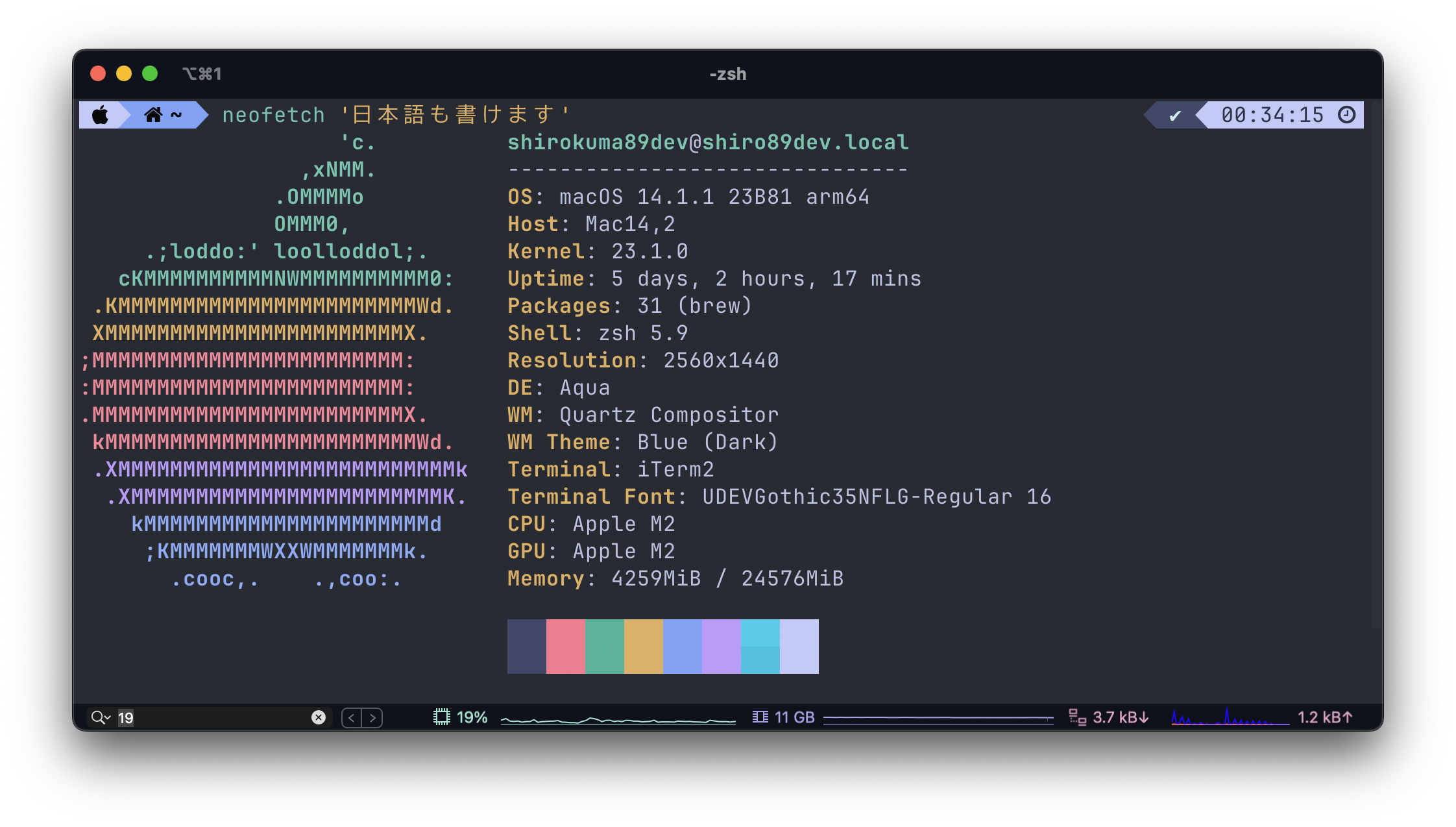This screenshot has height=827, width=1456.
Task: Click the checkmark status segment
Action: click(1174, 116)
